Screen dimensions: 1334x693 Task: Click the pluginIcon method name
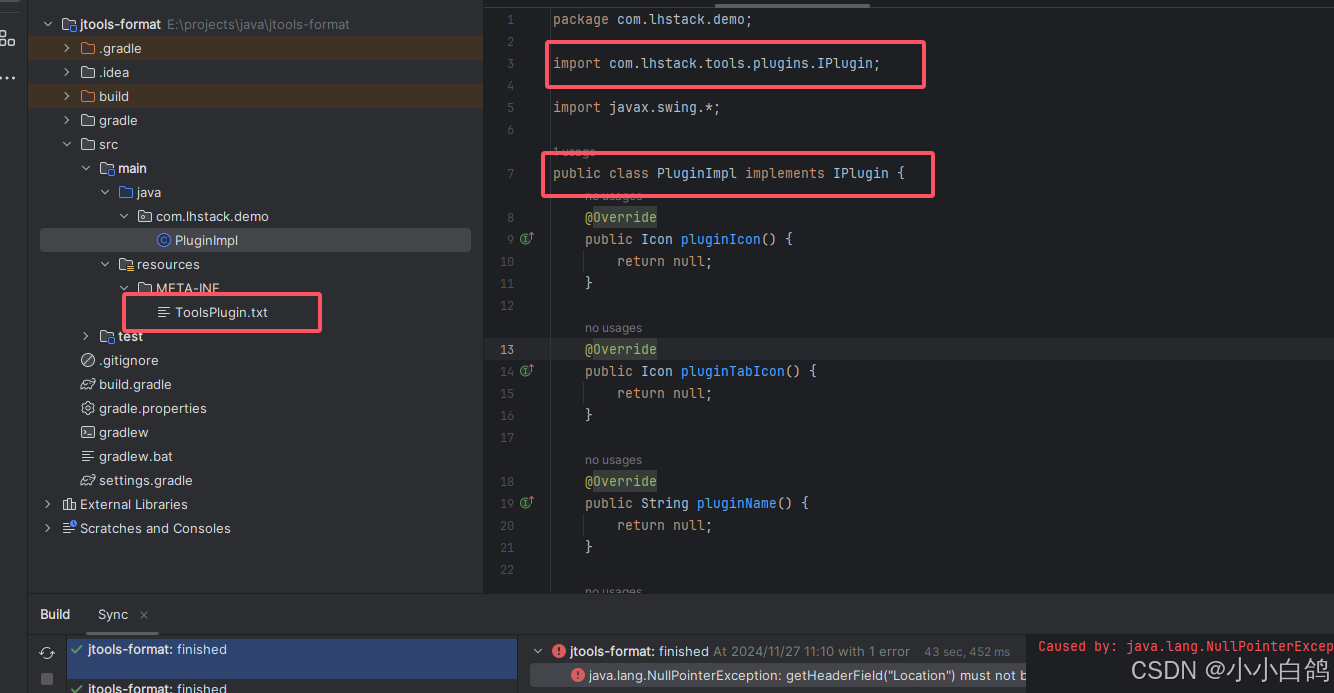[x=720, y=239]
